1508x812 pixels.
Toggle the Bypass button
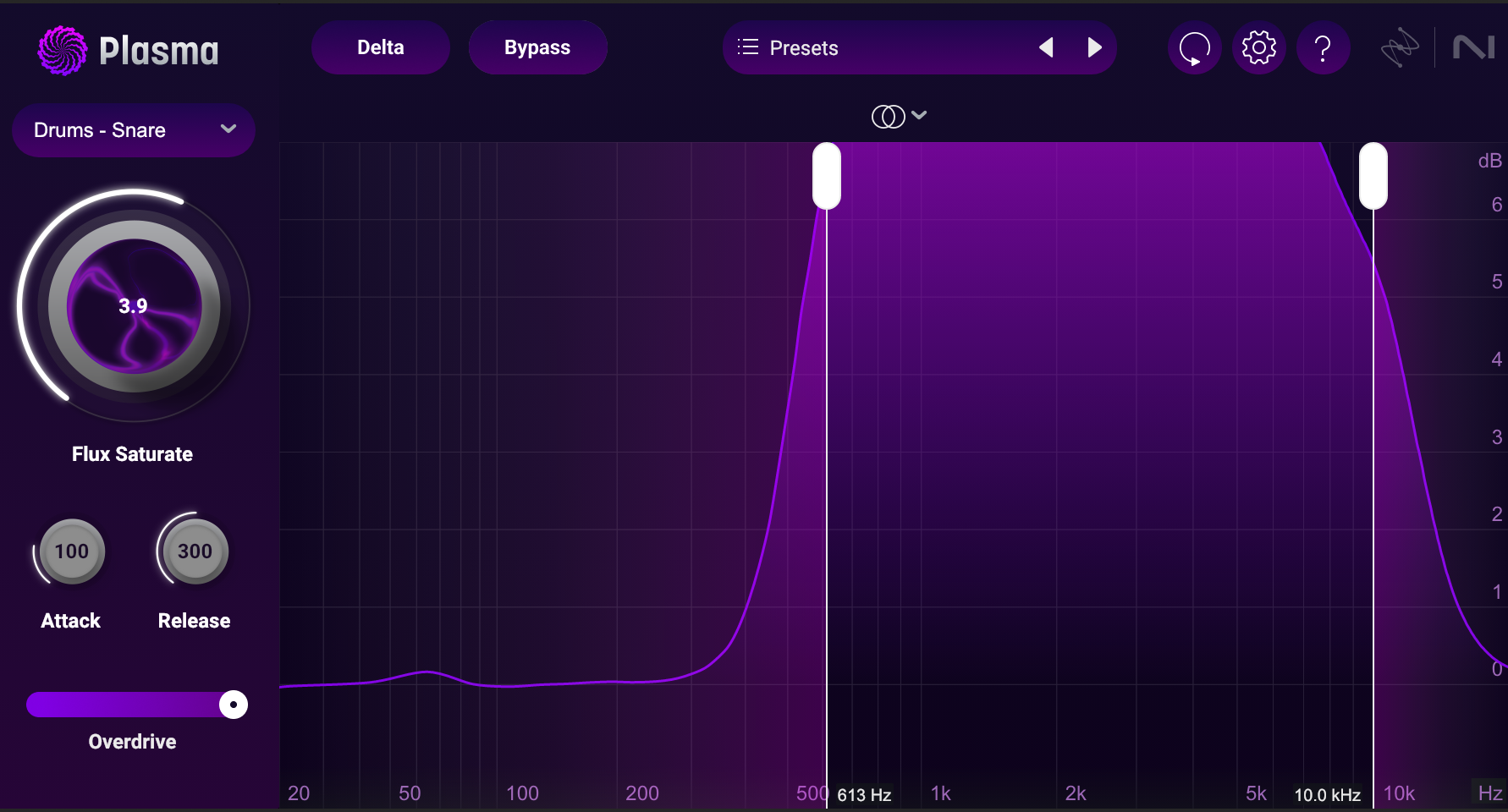(x=537, y=47)
